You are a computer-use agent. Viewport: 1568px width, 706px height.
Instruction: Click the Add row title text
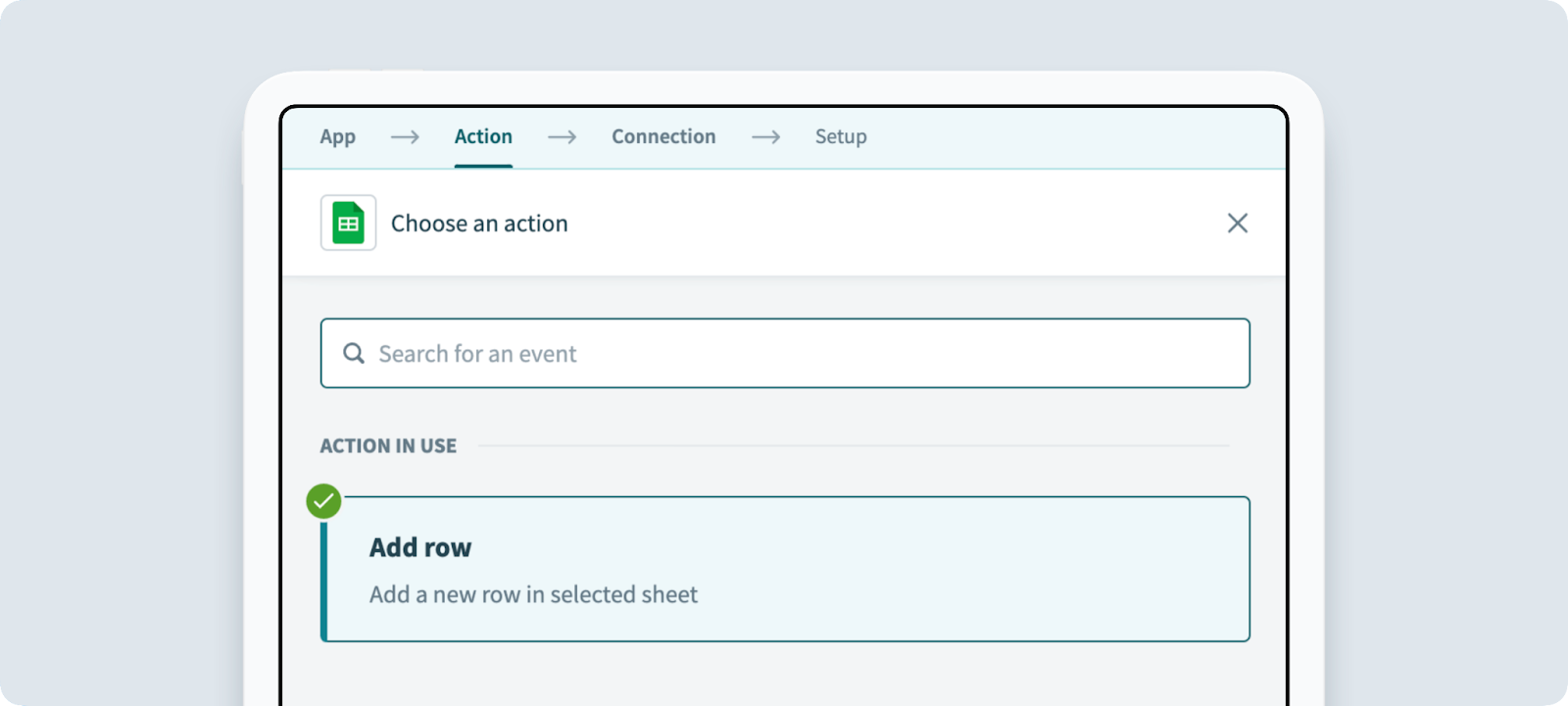[x=420, y=547]
